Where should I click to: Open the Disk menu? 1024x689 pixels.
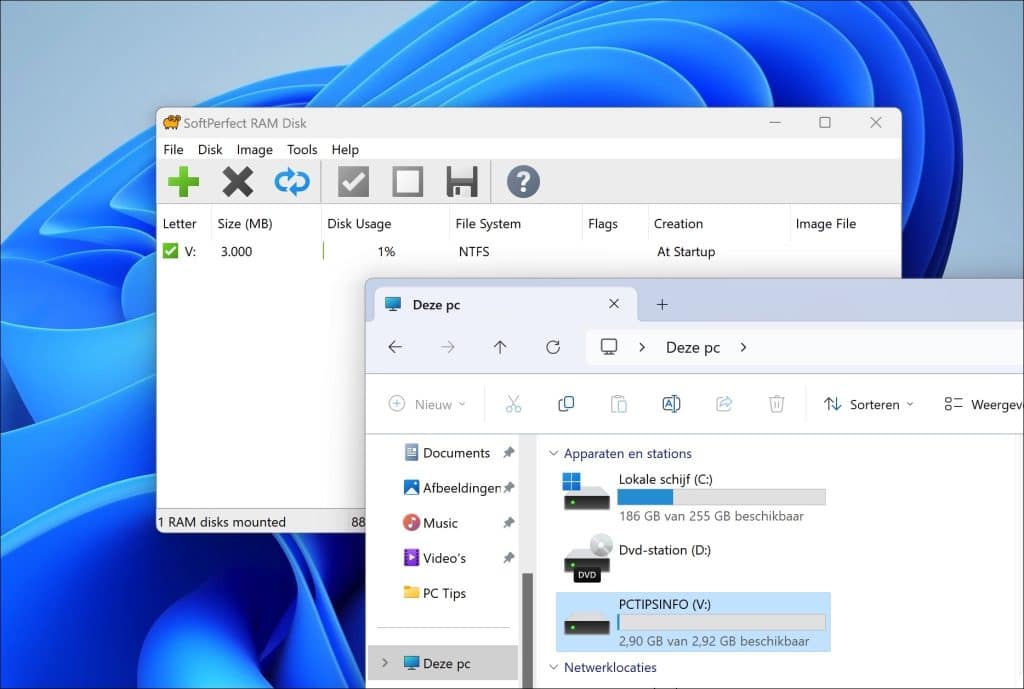click(210, 150)
